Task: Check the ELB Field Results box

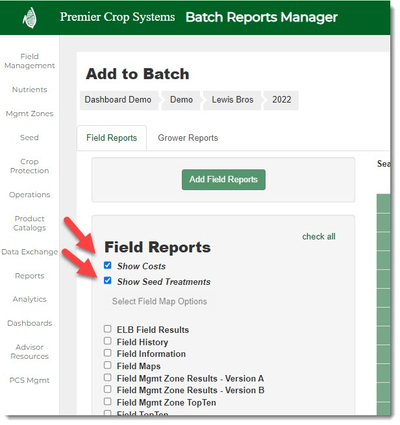Action: coord(107,329)
